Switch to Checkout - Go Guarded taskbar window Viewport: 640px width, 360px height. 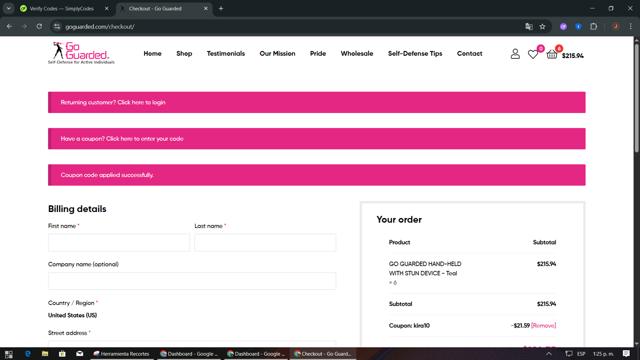(x=323, y=354)
